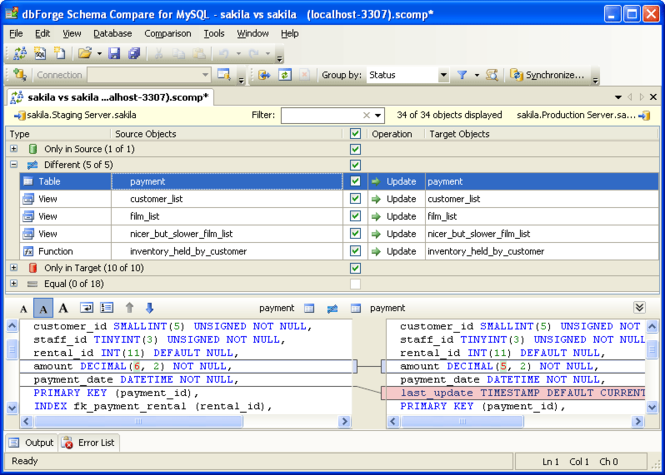Screen dimensions: 665x475
Task: Uncheck the payment table checkbox
Action: point(355,182)
